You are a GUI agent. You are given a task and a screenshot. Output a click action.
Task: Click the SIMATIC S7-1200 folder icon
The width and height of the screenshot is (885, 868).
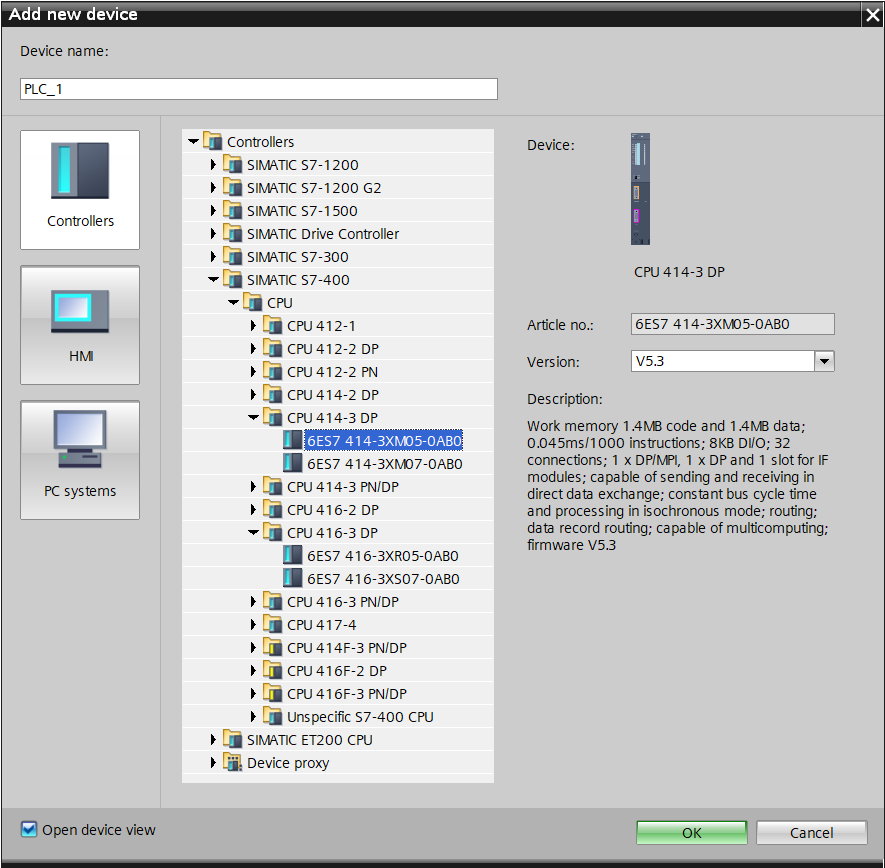[x=233, y=165]
